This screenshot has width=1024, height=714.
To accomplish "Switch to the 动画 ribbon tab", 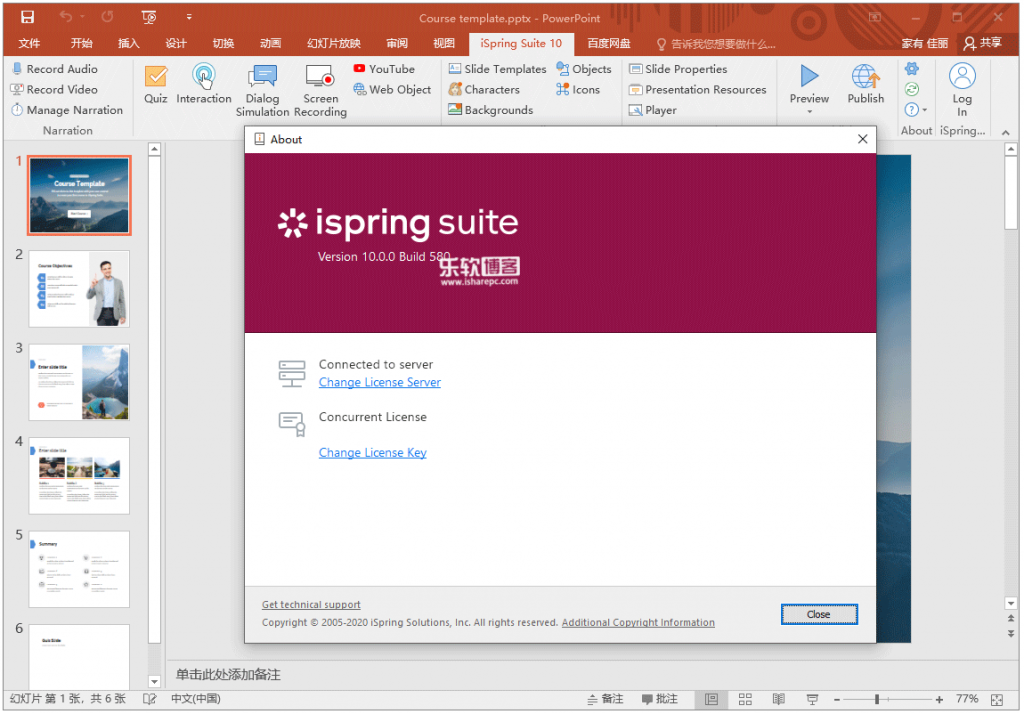I will point(270,44).
